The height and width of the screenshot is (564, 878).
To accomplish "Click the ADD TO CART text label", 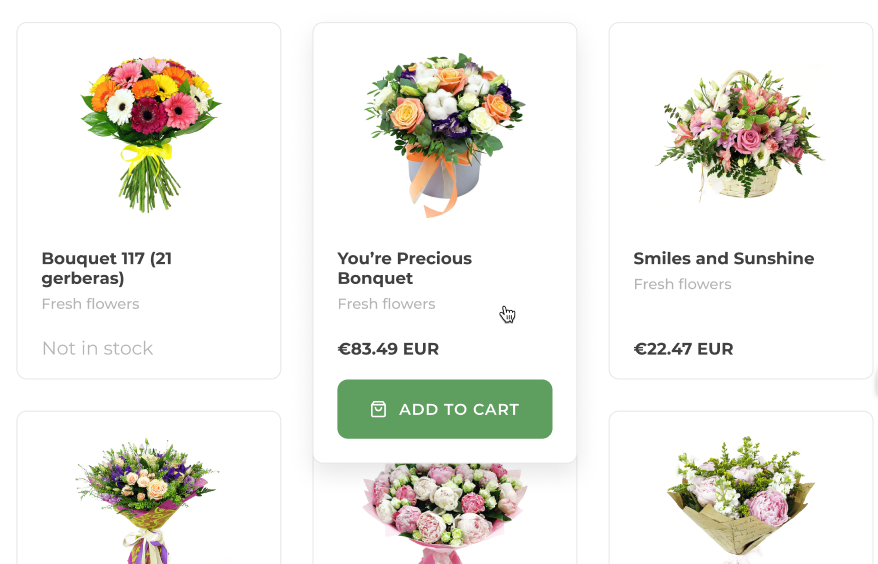I will click(459, 409).
